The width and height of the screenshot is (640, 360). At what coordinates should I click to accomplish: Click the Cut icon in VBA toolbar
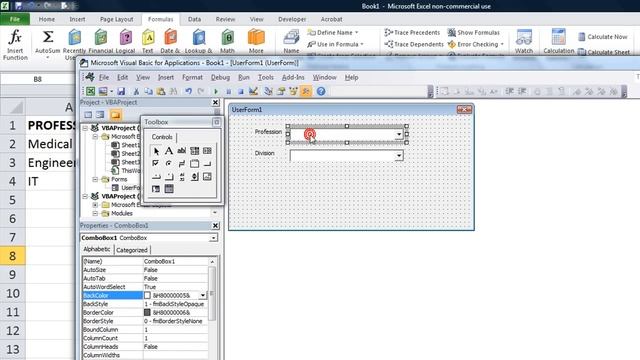click(136, 91)
